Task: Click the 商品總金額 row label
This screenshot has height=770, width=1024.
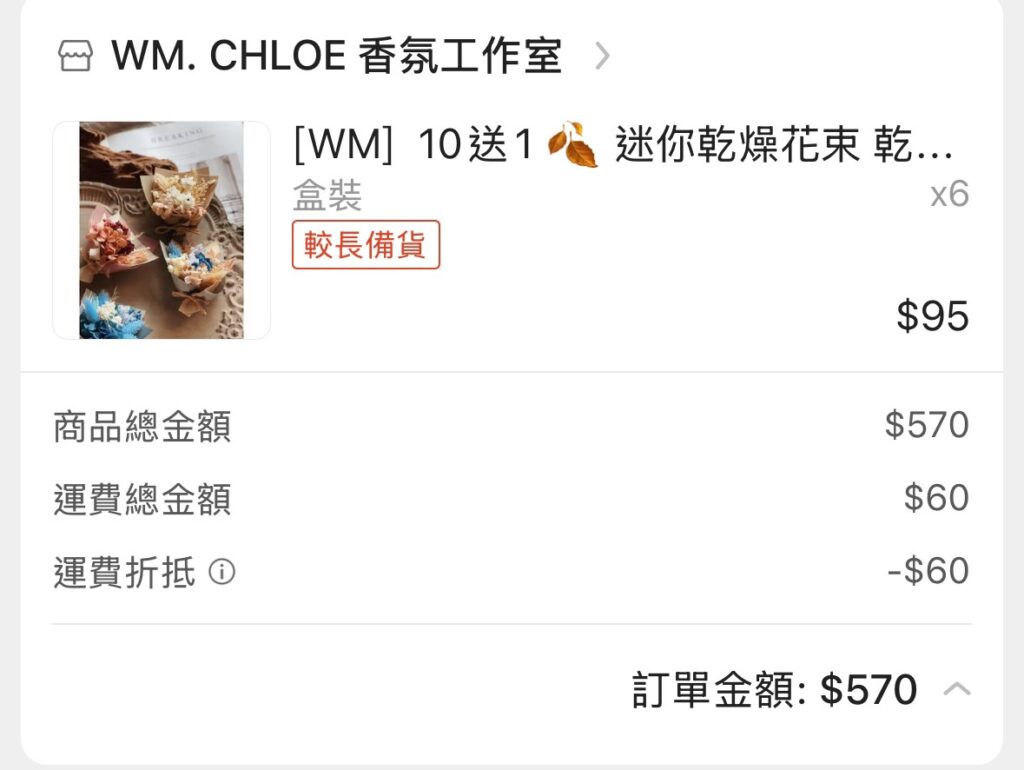Action: click(x=142, y=426)
